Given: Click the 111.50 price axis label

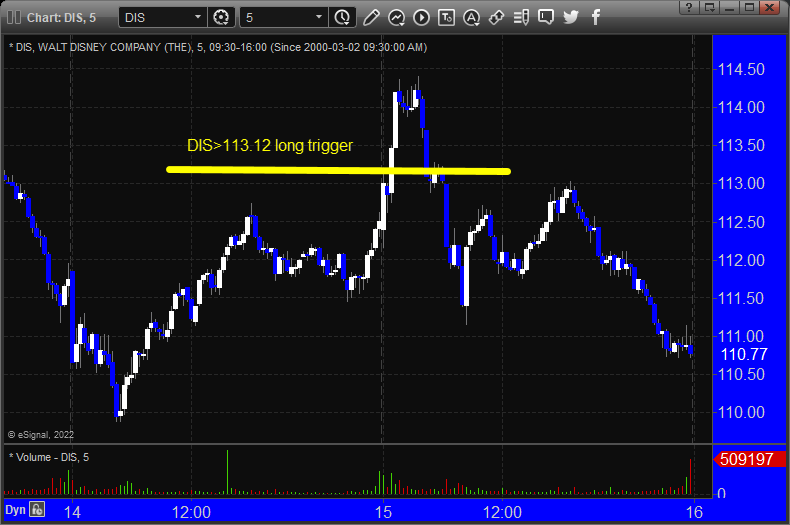Looking at the screenshot, I should (741, 298).
